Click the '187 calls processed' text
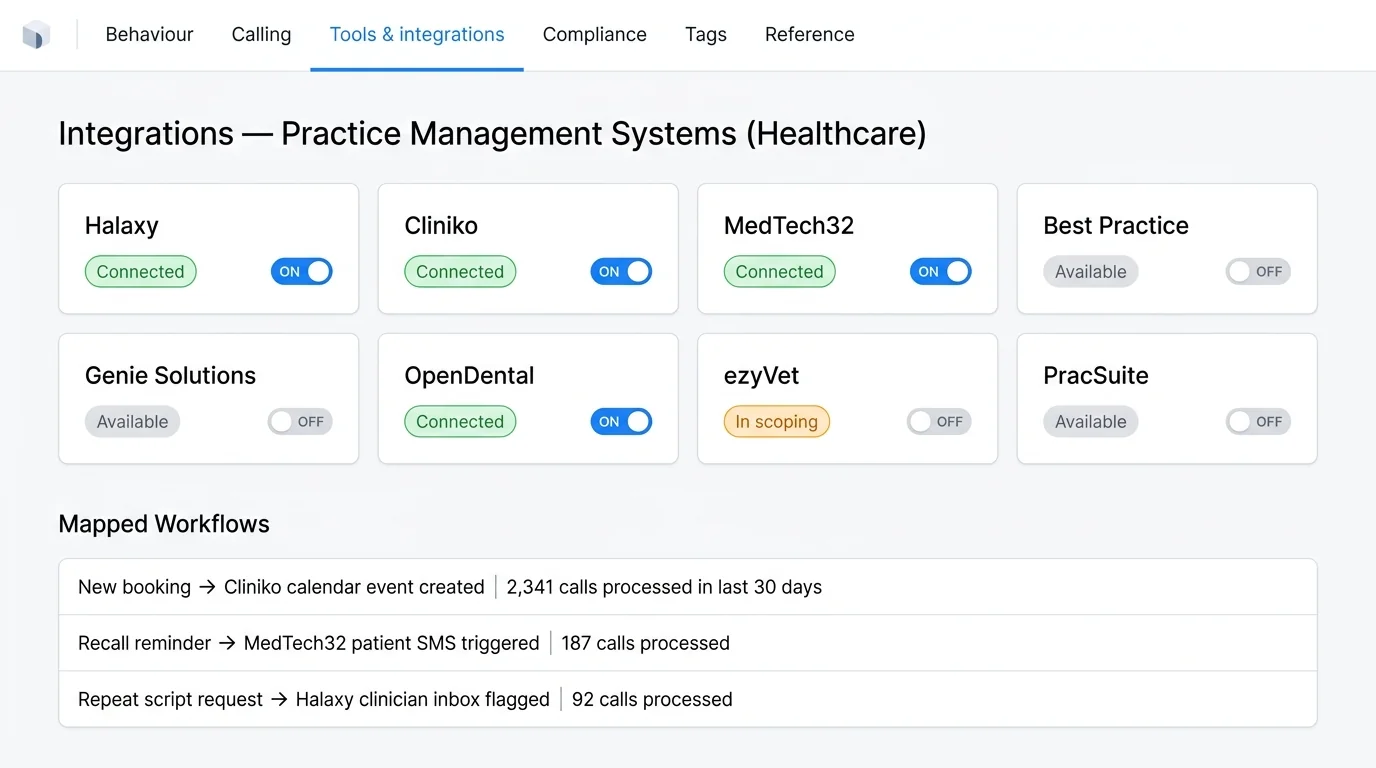 [x=645, y=643]
